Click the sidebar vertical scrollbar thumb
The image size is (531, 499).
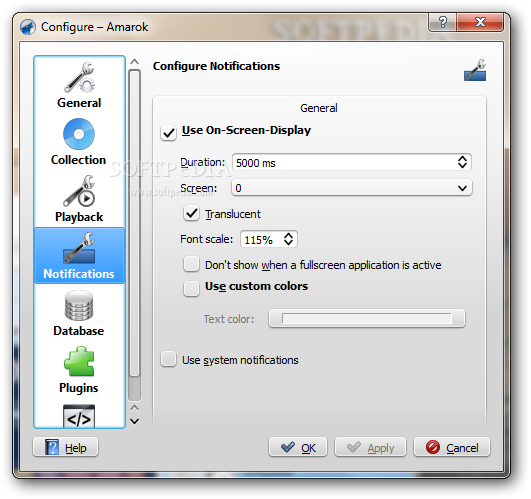click(135, 223)
